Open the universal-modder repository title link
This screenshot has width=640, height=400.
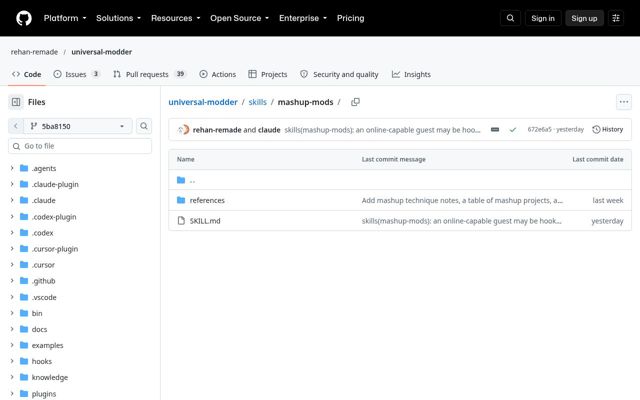point(102,52)
